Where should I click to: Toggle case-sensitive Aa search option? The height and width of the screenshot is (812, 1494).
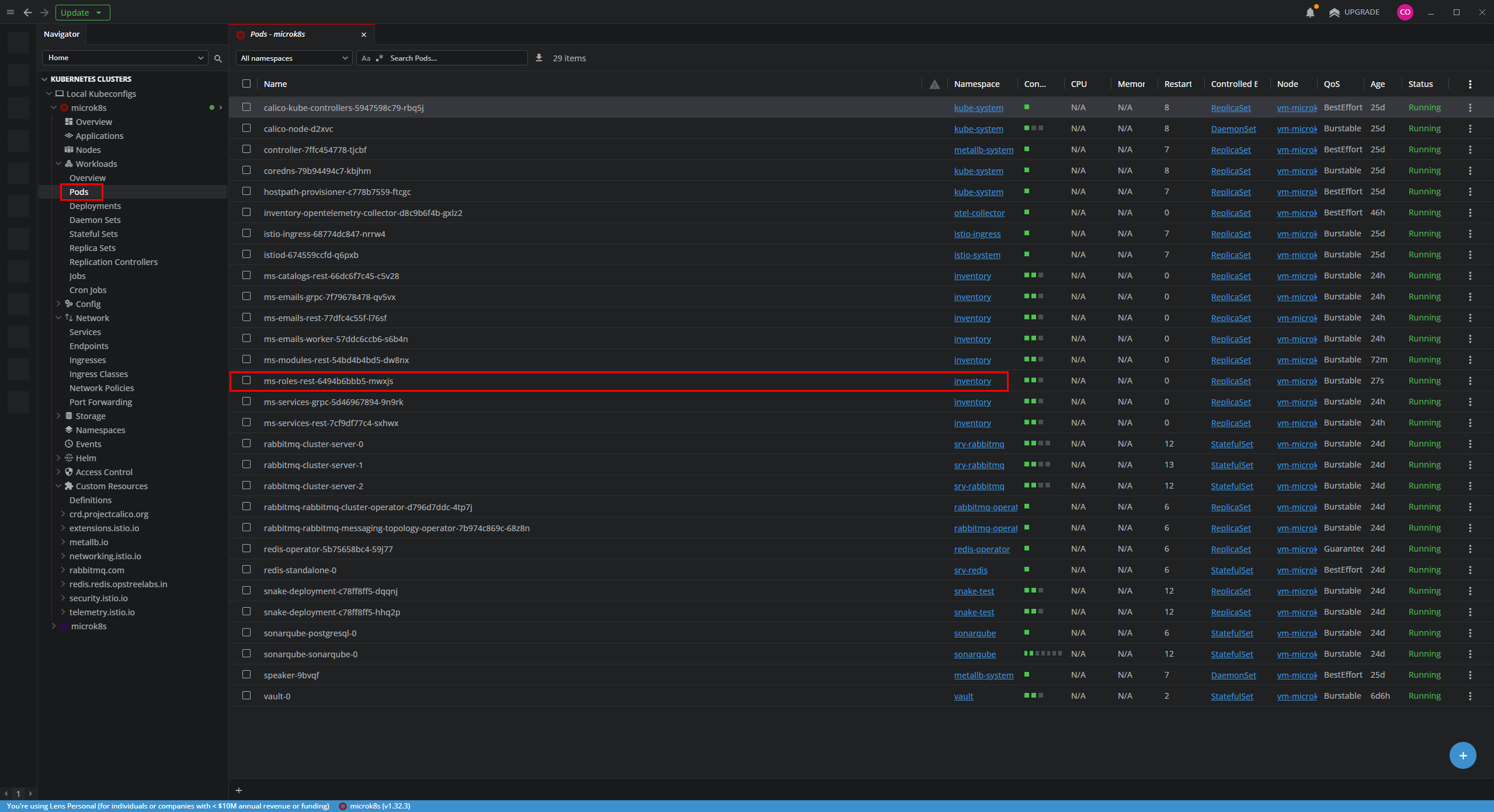pos(366,58)
